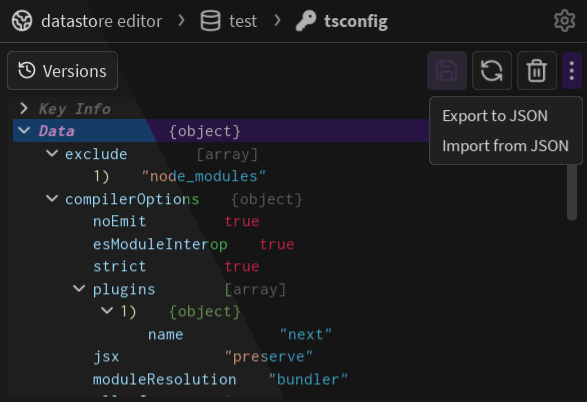The image size is (587, 402).
Task: Select the exclude key
Action: coord(96,154)
